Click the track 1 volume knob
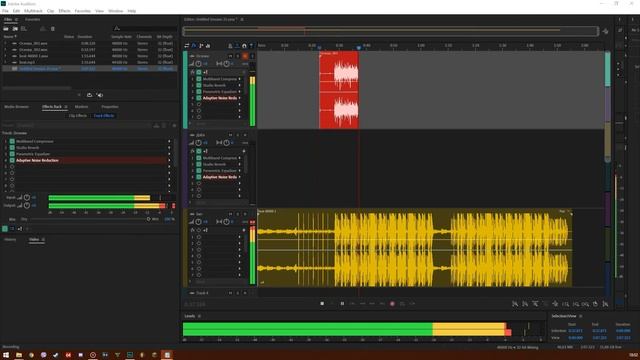The height and width of the screenshot is (360, 640). click(x=198, y=64)
